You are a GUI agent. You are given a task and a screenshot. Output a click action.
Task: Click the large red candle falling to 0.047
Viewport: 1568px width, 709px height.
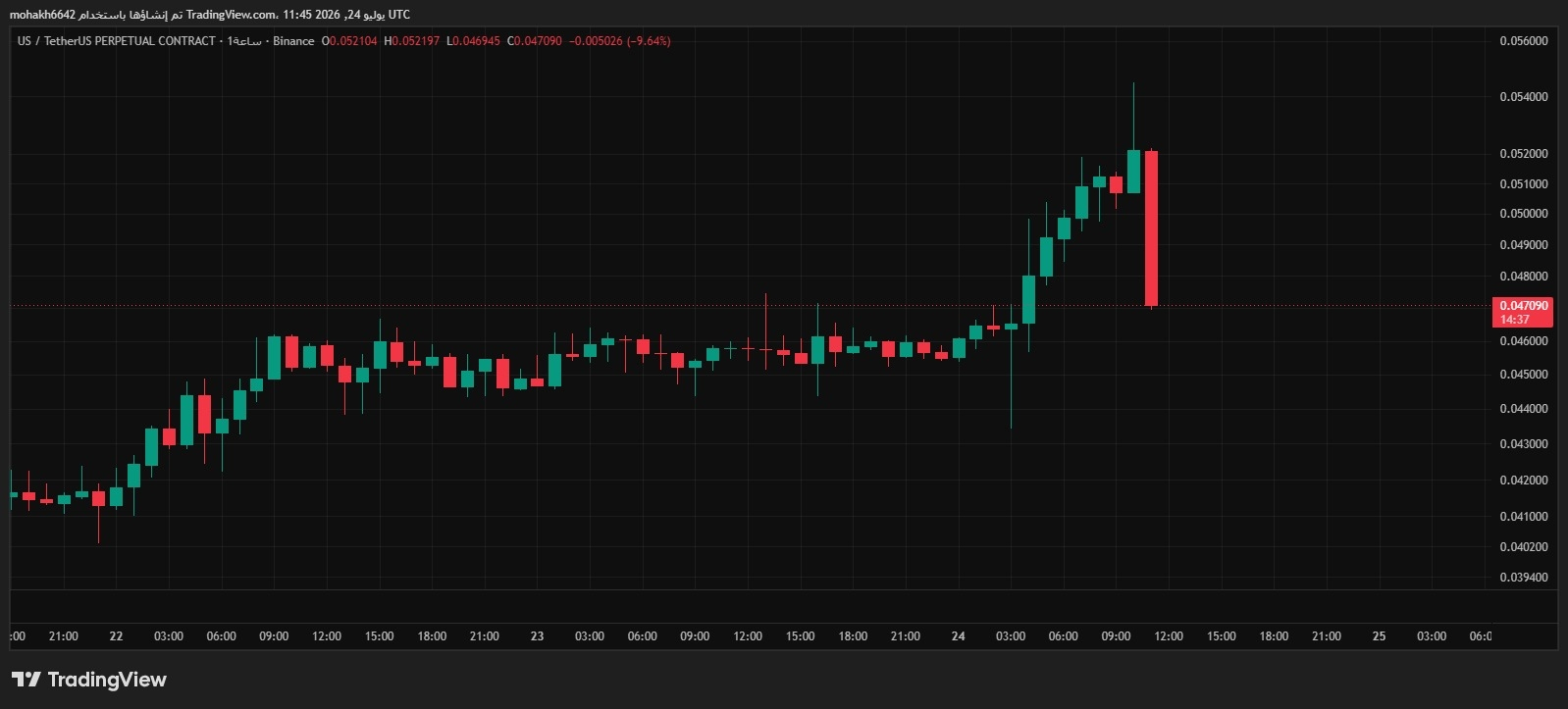click(1151, 228)
